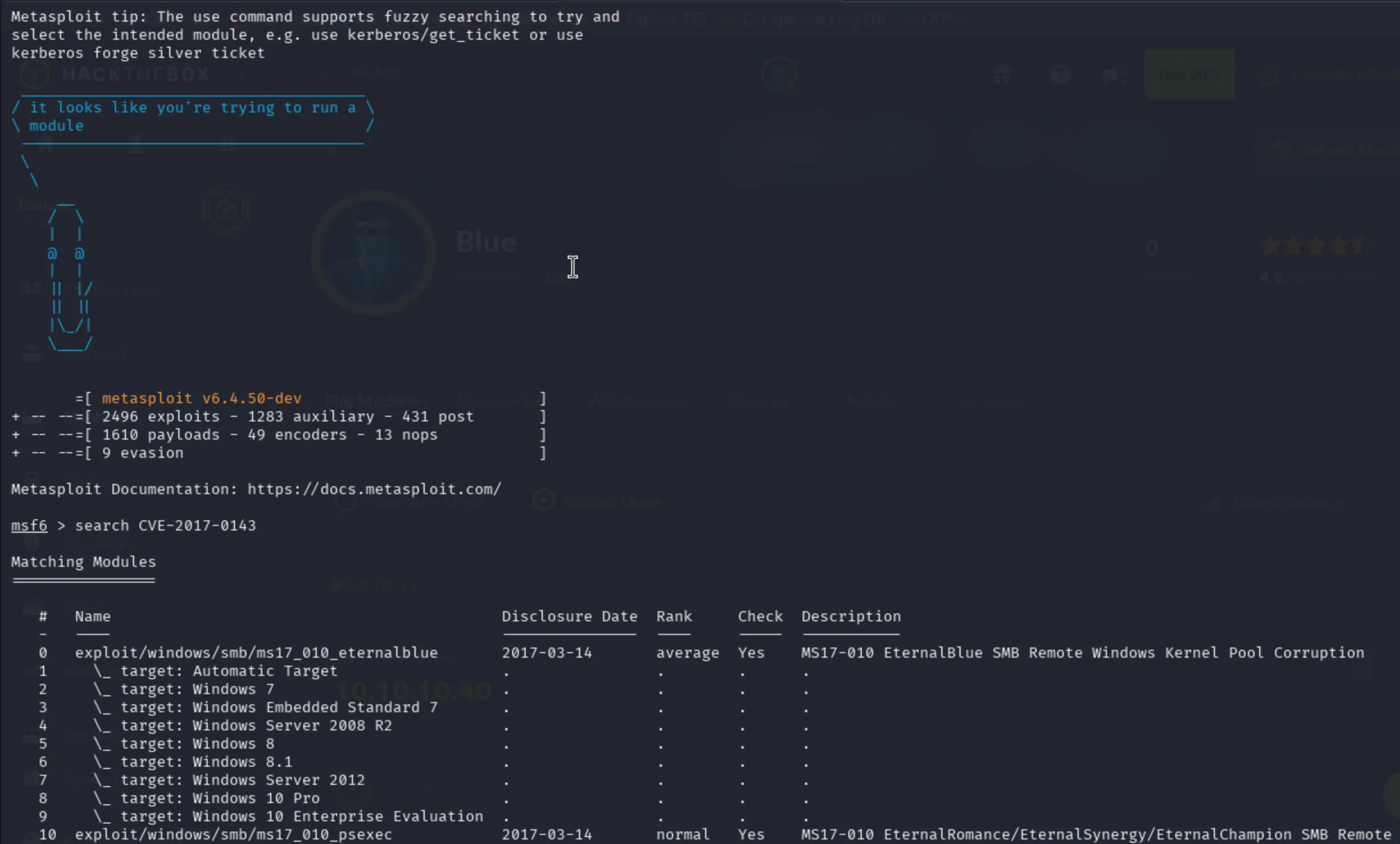Screen dimensions: 1400x844
Task: Click the 'Name' column header
Action: (x=93, y=616)
